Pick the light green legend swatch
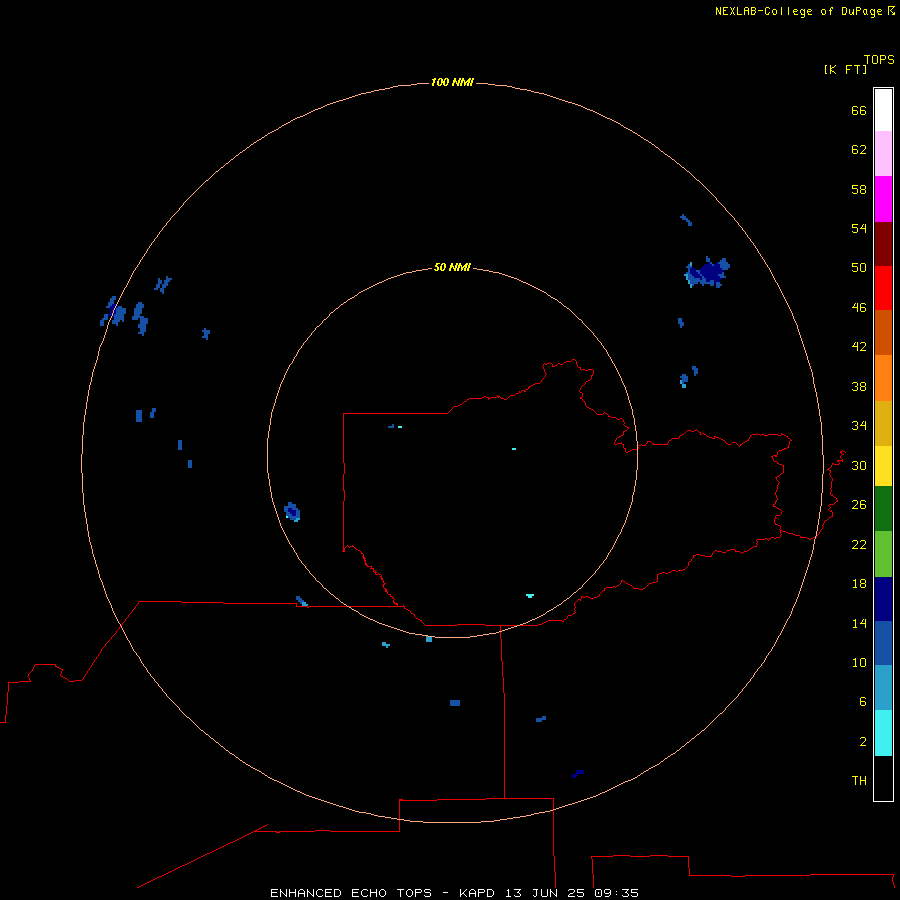900x900 pixels. coord(883,554)
